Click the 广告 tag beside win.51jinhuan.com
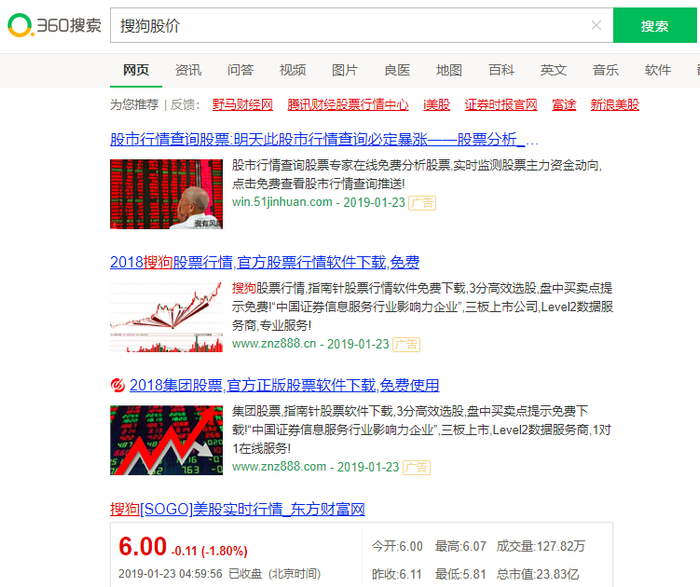The width and height of the screenshot is (700, 587). coord(422,203)
